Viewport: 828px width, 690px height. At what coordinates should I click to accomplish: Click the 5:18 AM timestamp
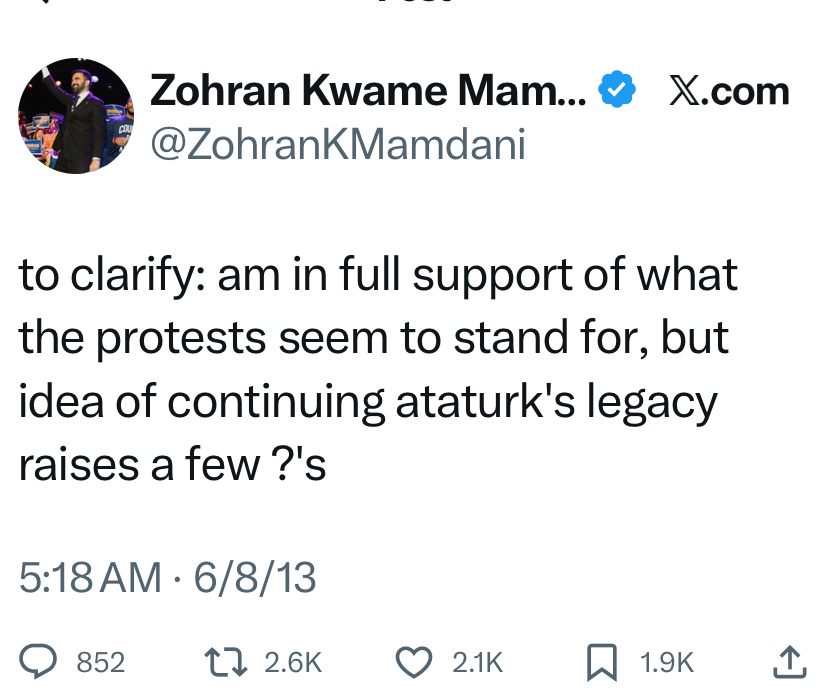pos(89,577)
